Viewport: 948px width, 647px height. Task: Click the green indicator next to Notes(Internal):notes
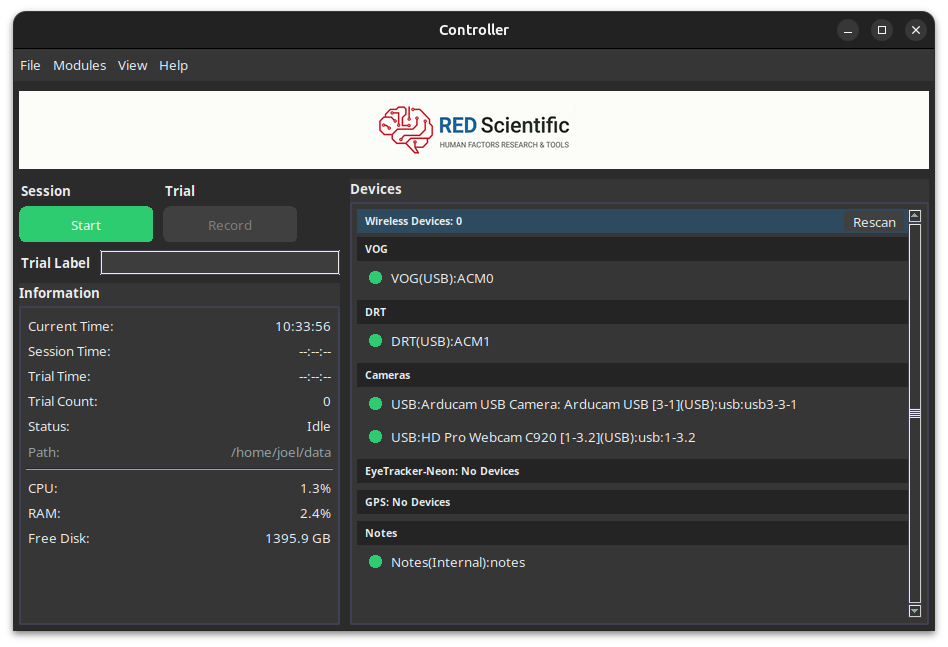[376, 562]
